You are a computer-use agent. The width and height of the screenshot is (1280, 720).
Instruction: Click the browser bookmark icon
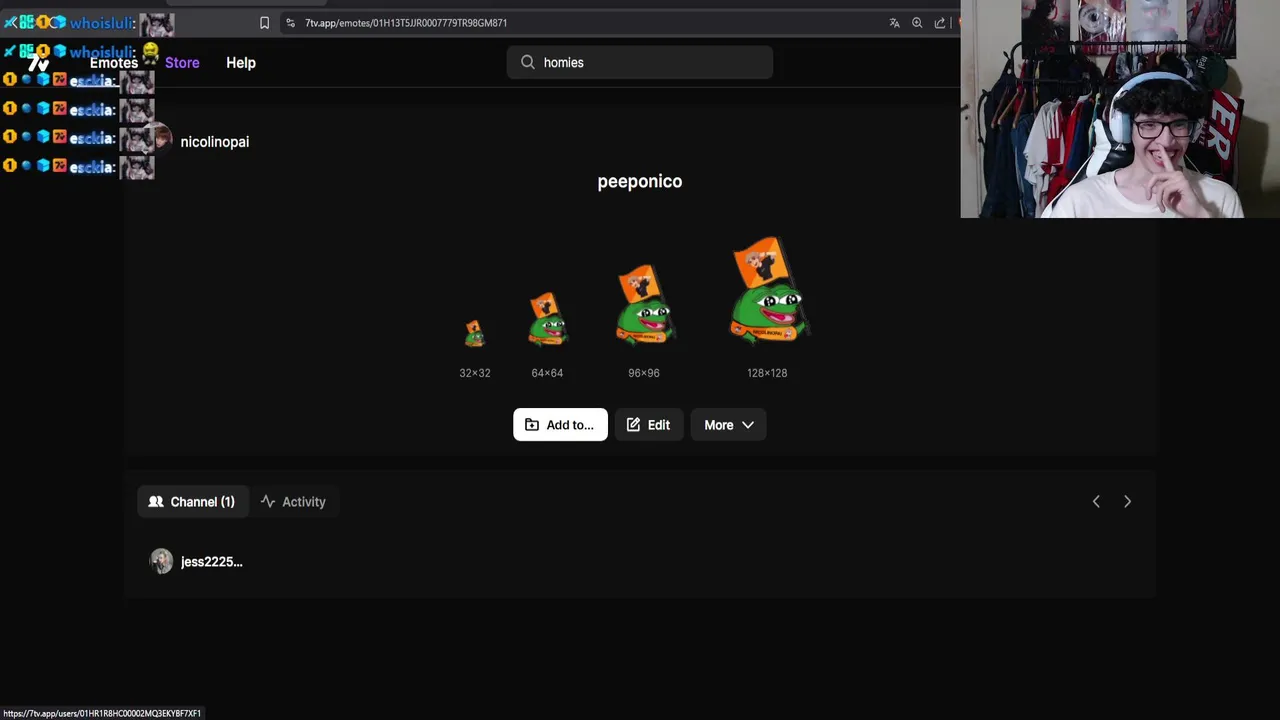pos(264,23)
